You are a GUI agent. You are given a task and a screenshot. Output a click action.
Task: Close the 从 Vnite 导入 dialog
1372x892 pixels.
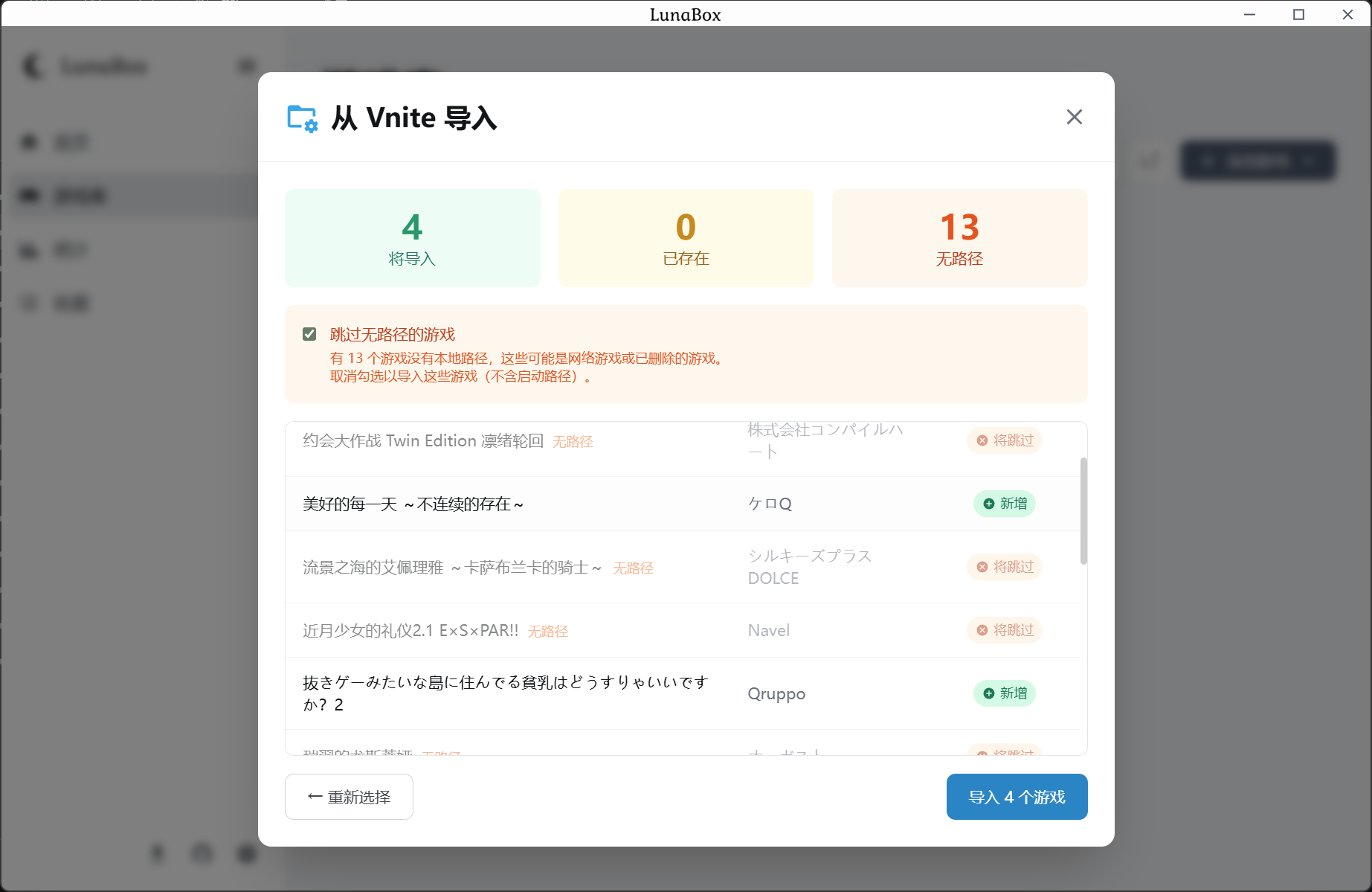coord(1074,117)
